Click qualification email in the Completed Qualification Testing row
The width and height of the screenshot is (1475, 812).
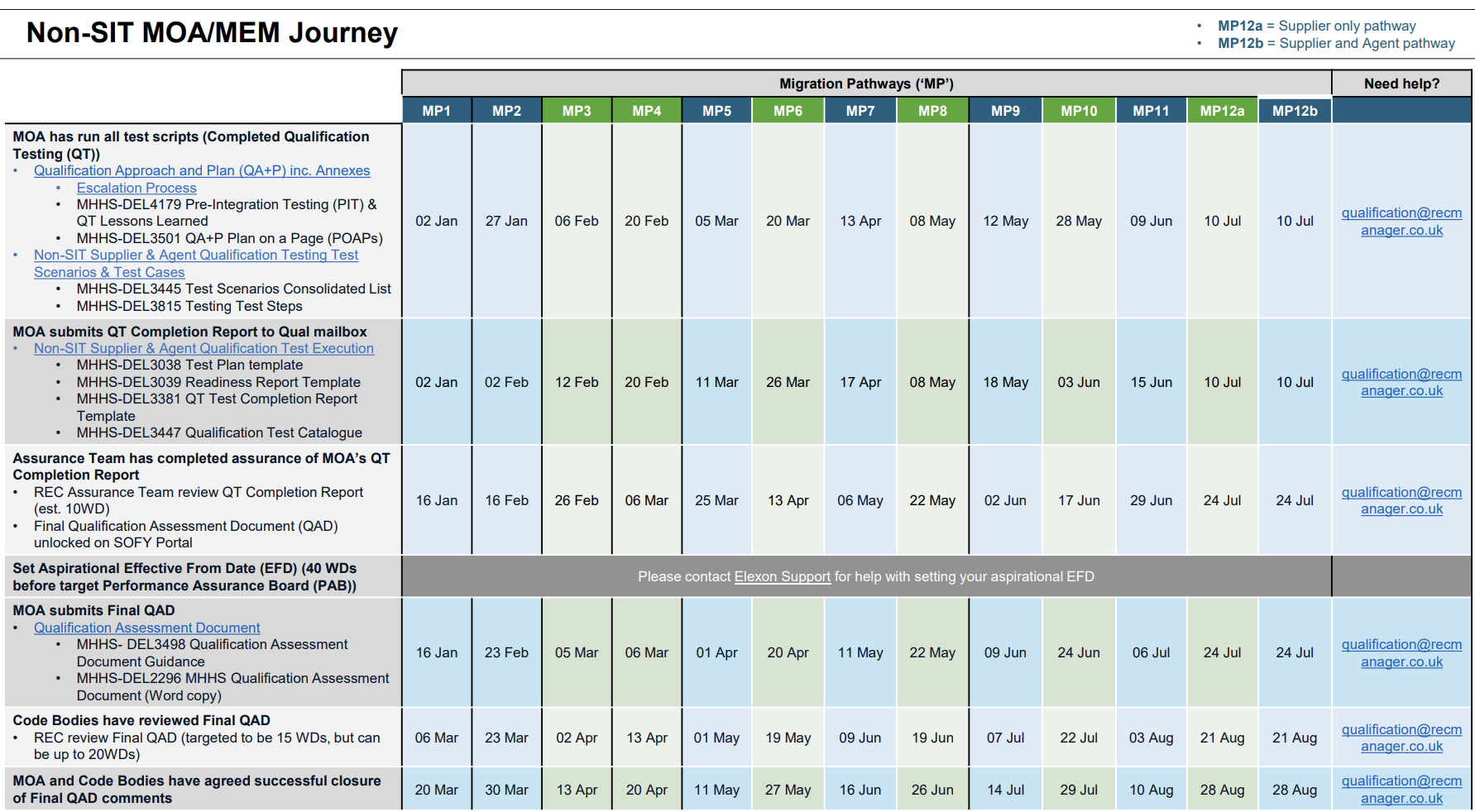pos(1401,222)
